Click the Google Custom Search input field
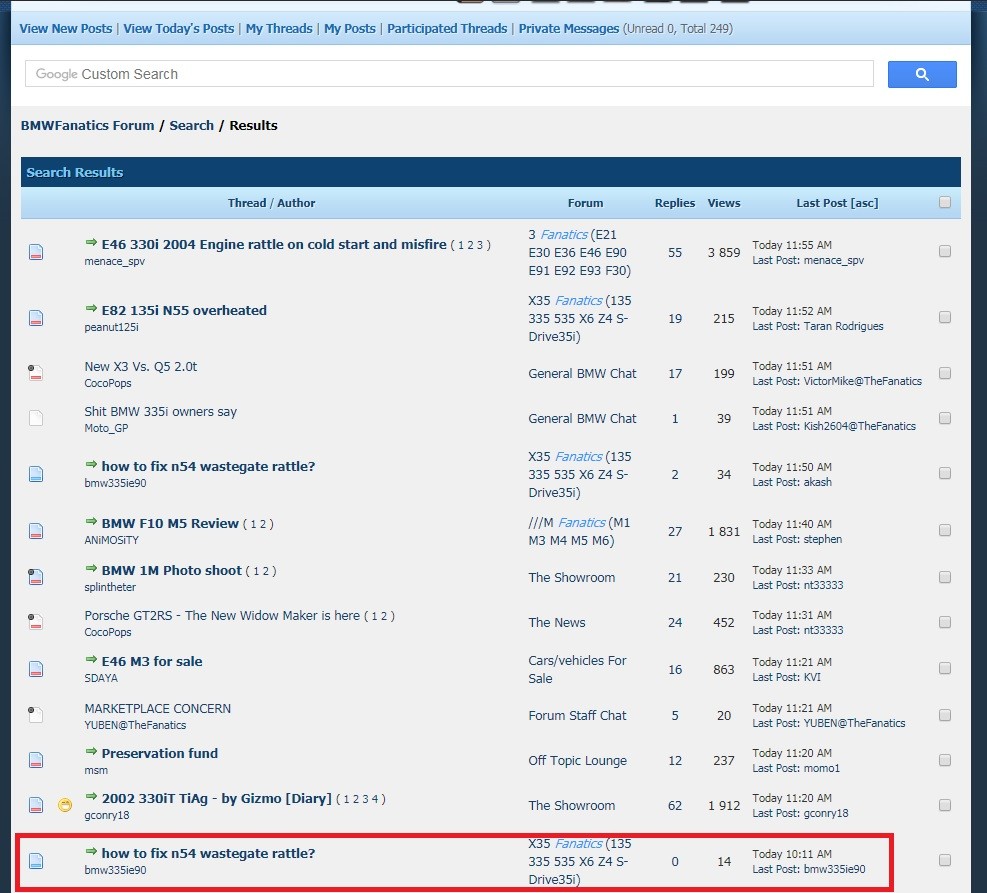 point(449,74)
